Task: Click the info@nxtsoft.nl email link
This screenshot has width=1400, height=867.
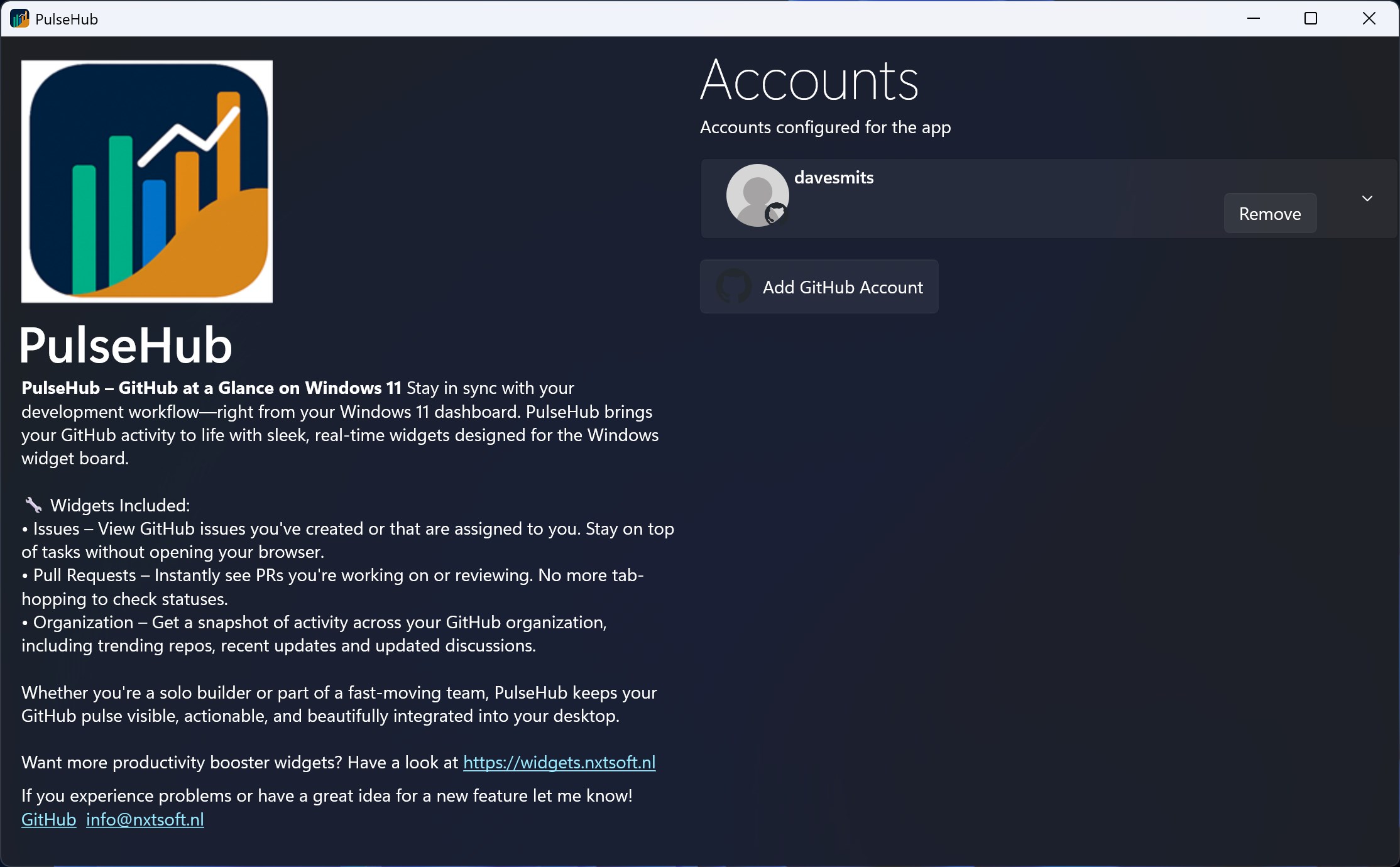Action: coord(145,820)
